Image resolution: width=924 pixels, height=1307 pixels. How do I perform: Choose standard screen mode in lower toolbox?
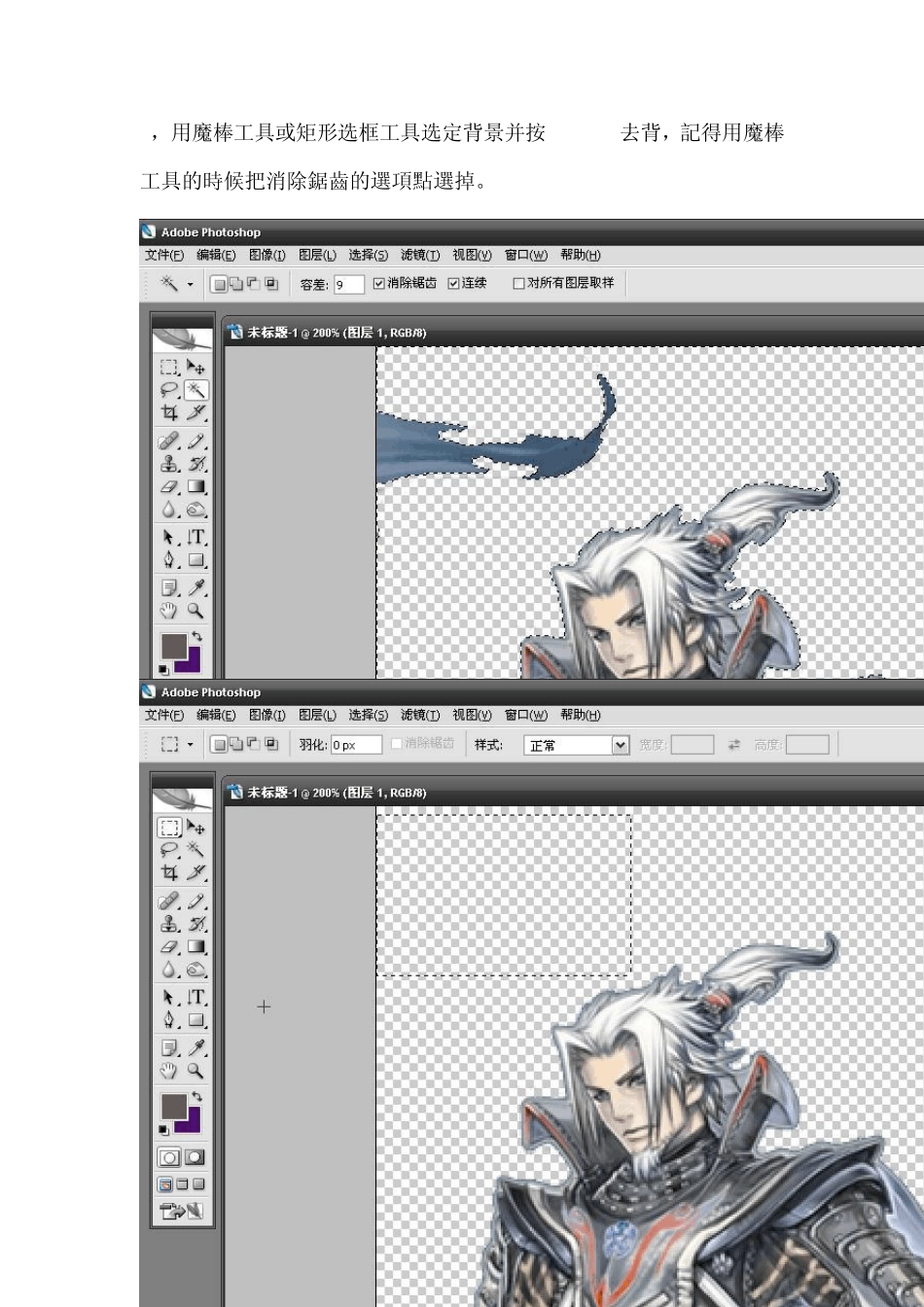[x=165, y=1184]
